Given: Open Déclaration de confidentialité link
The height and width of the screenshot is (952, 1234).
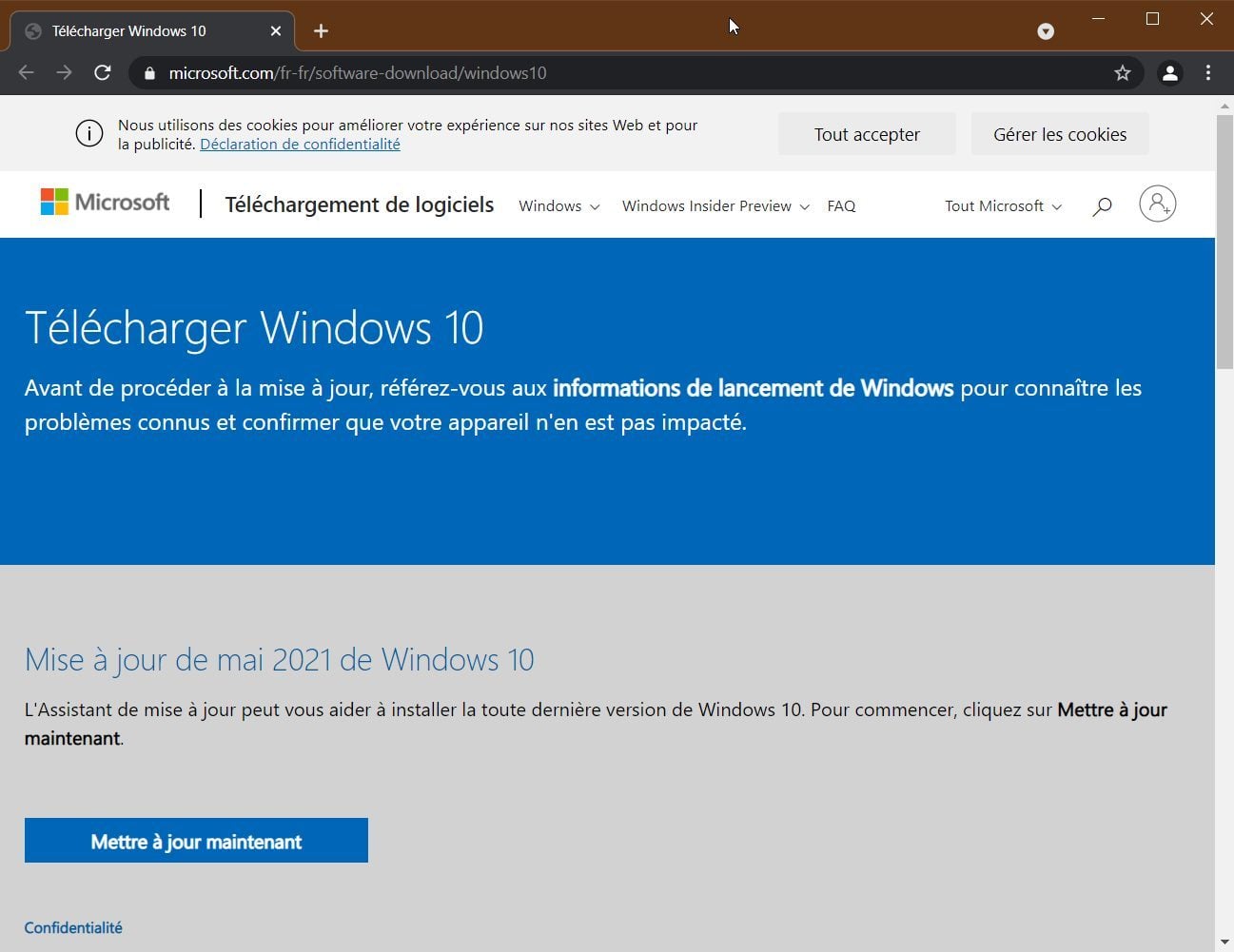Looking at the screenshot, I should 300,145.
